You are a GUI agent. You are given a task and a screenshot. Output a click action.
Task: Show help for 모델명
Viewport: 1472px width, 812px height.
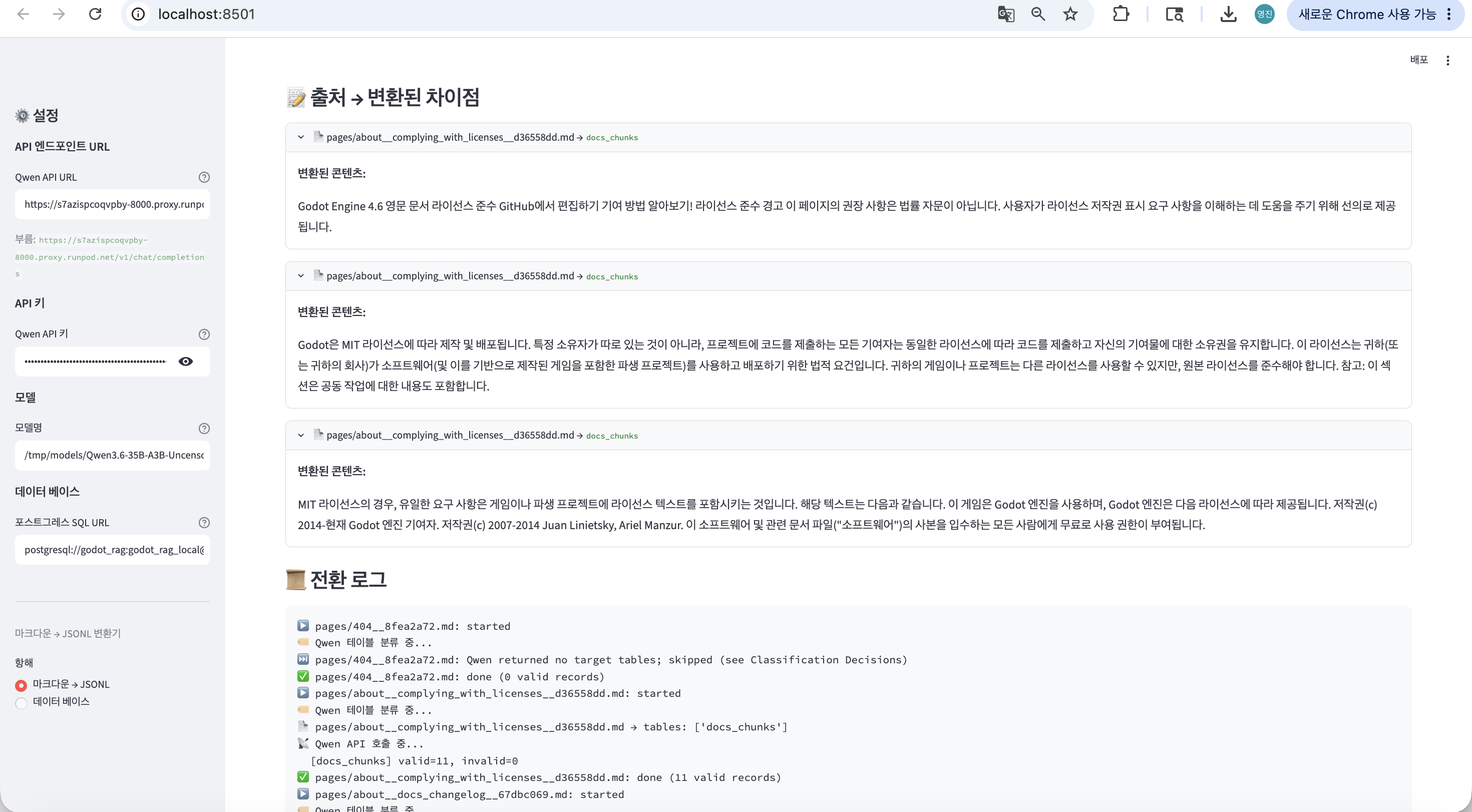pyautogui.click(x=204, y=429)
